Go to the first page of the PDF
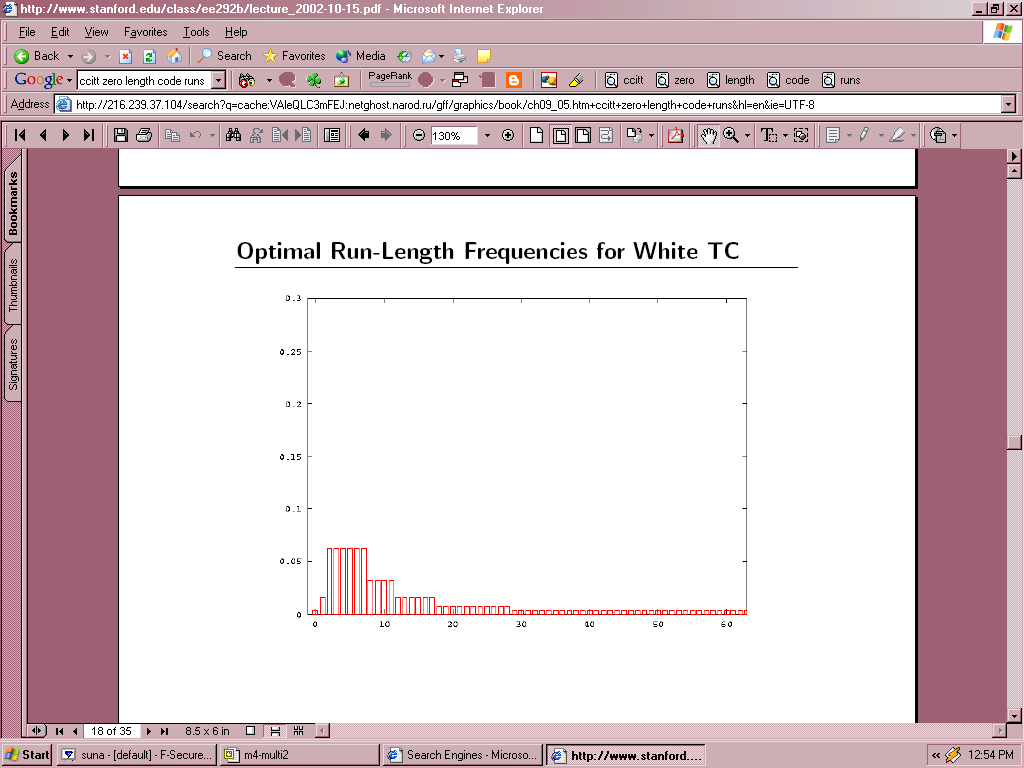 pyautogui.click(x=19, y=135)
